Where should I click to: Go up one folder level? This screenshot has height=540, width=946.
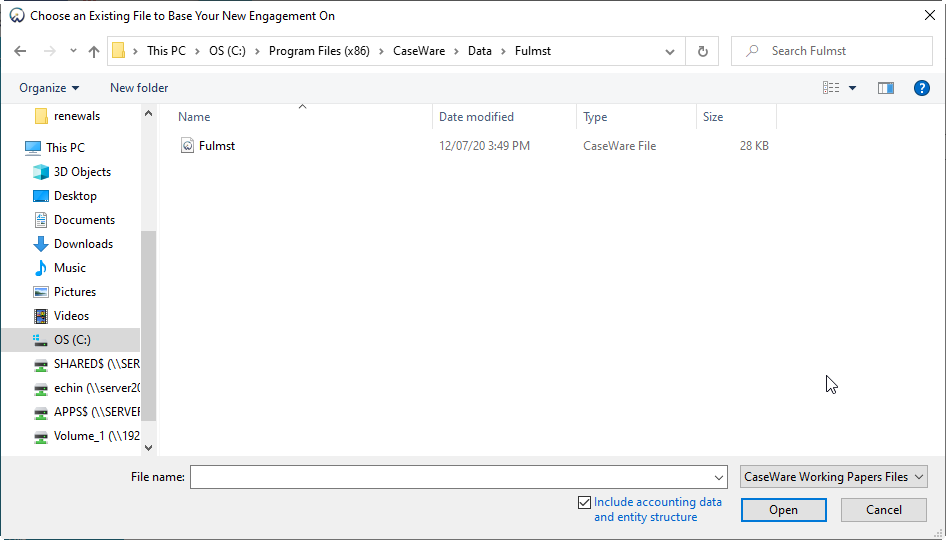tap(94, 51)
